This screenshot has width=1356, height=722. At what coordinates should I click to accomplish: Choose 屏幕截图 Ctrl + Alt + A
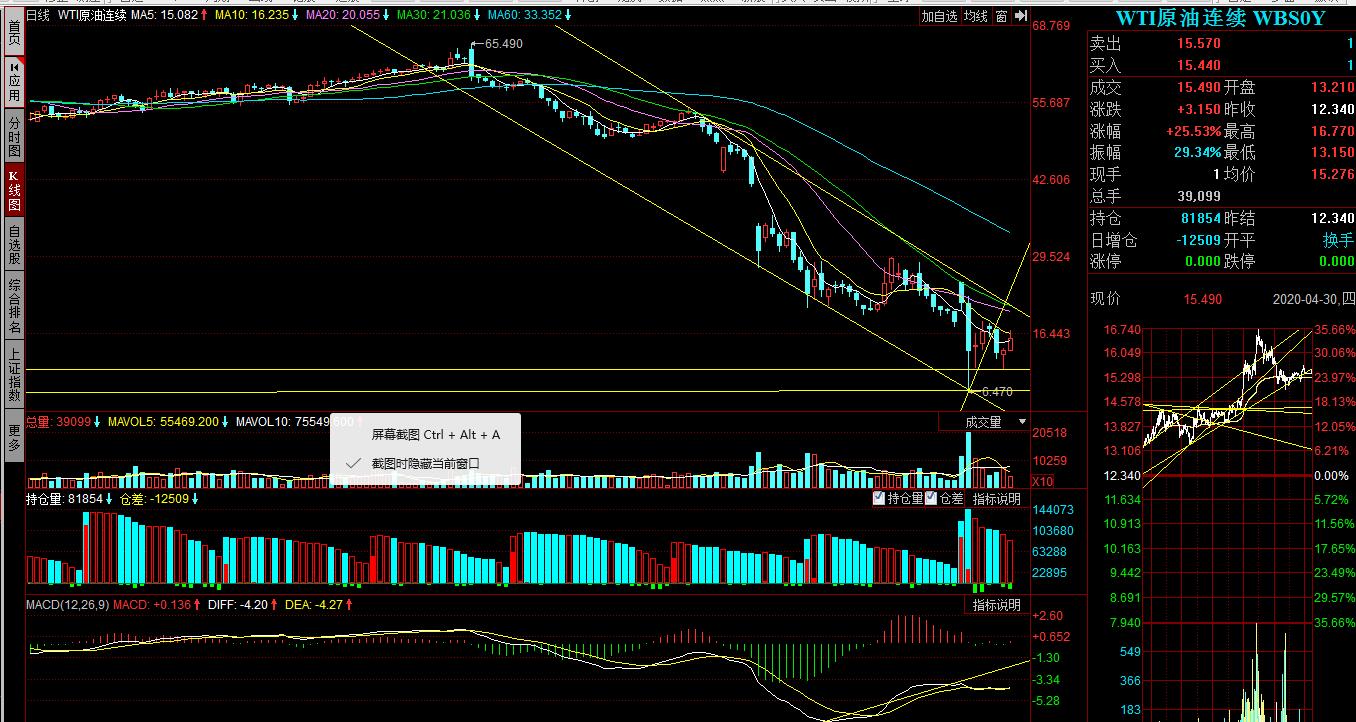[436, 435]
